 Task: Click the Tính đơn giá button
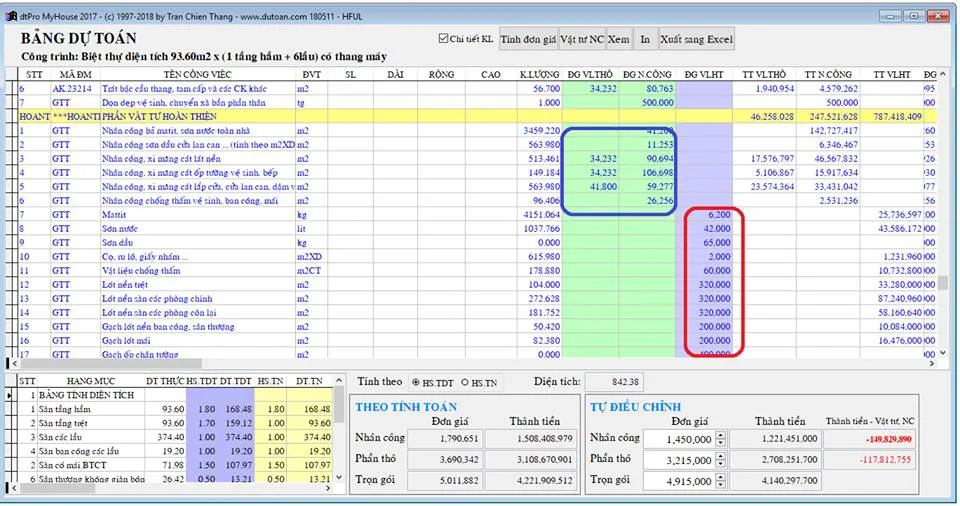(x=527, y=39)
